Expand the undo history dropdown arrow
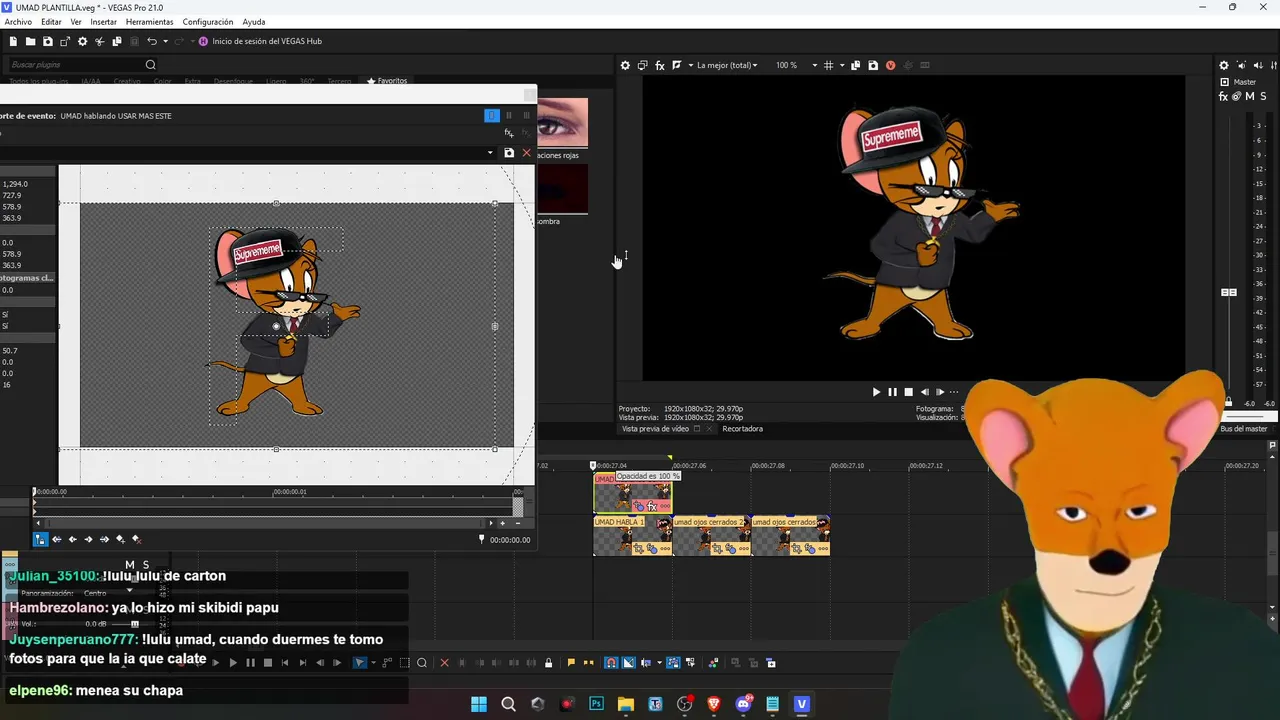Viewport: 1280px width, 720px height. coord(166,41)
